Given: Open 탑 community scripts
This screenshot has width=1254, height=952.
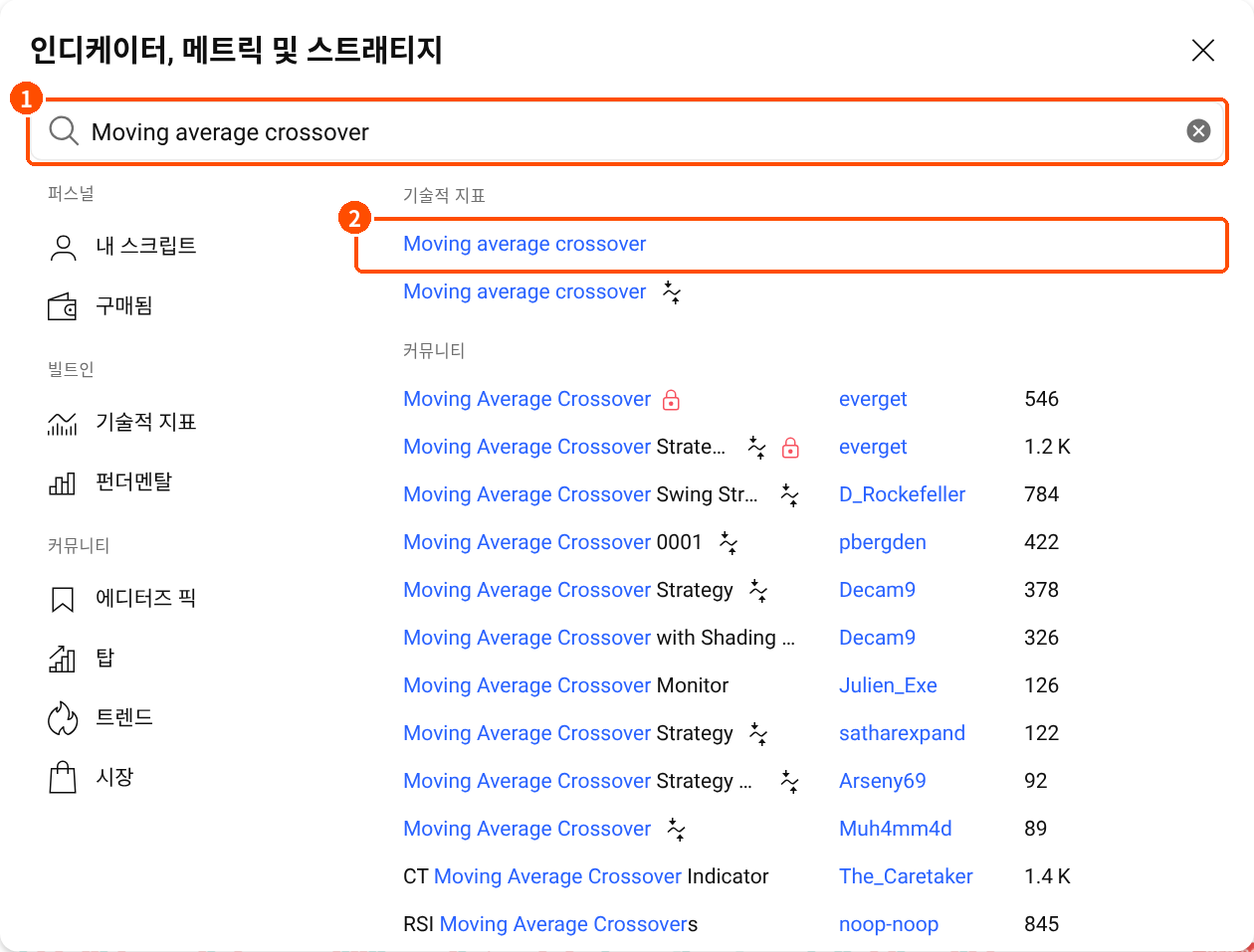Looking at the screenshot, I should tap(104, 658).
